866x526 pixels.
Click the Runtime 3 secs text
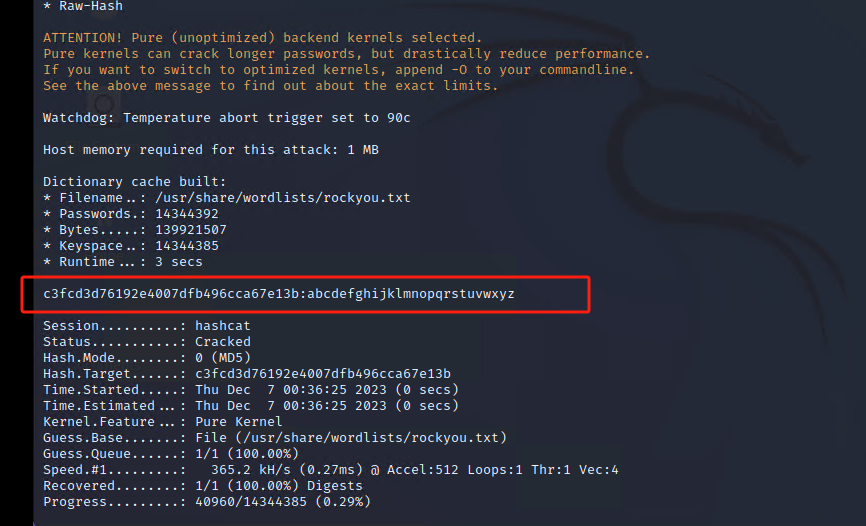174,262
